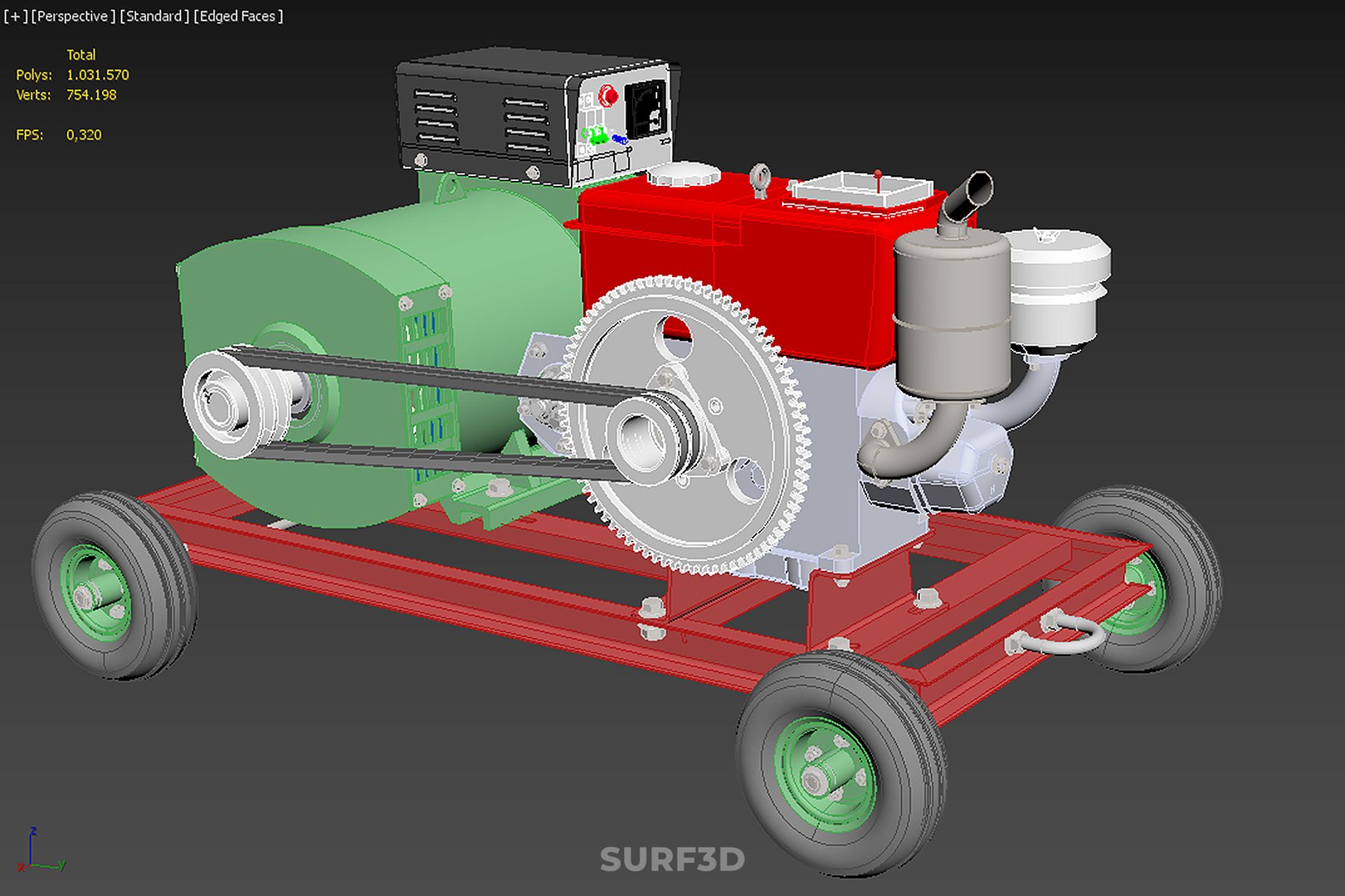Image resolution: width=1345 pixels, height=896 pixels.
Task: Select the red emergency stop button
Action: point(608,96)
